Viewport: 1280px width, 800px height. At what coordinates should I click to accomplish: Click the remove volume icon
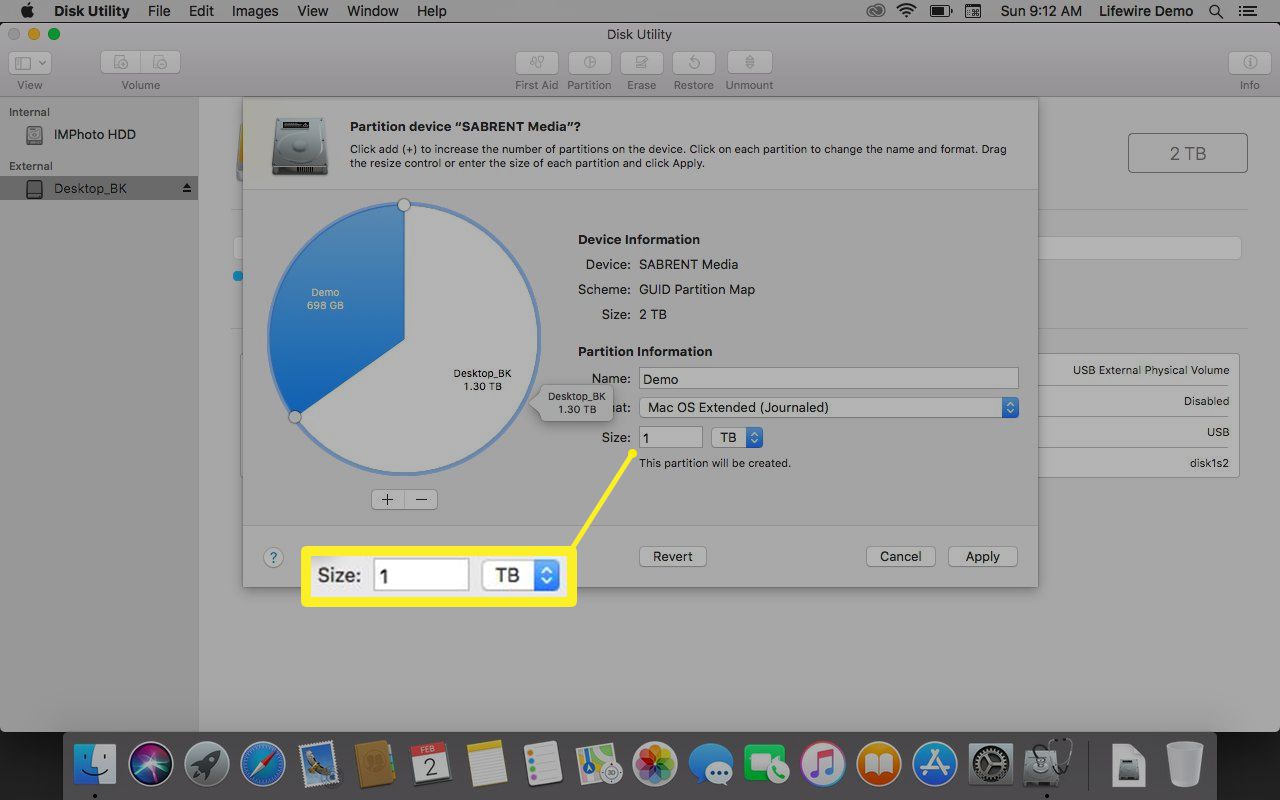coord(161,62)
